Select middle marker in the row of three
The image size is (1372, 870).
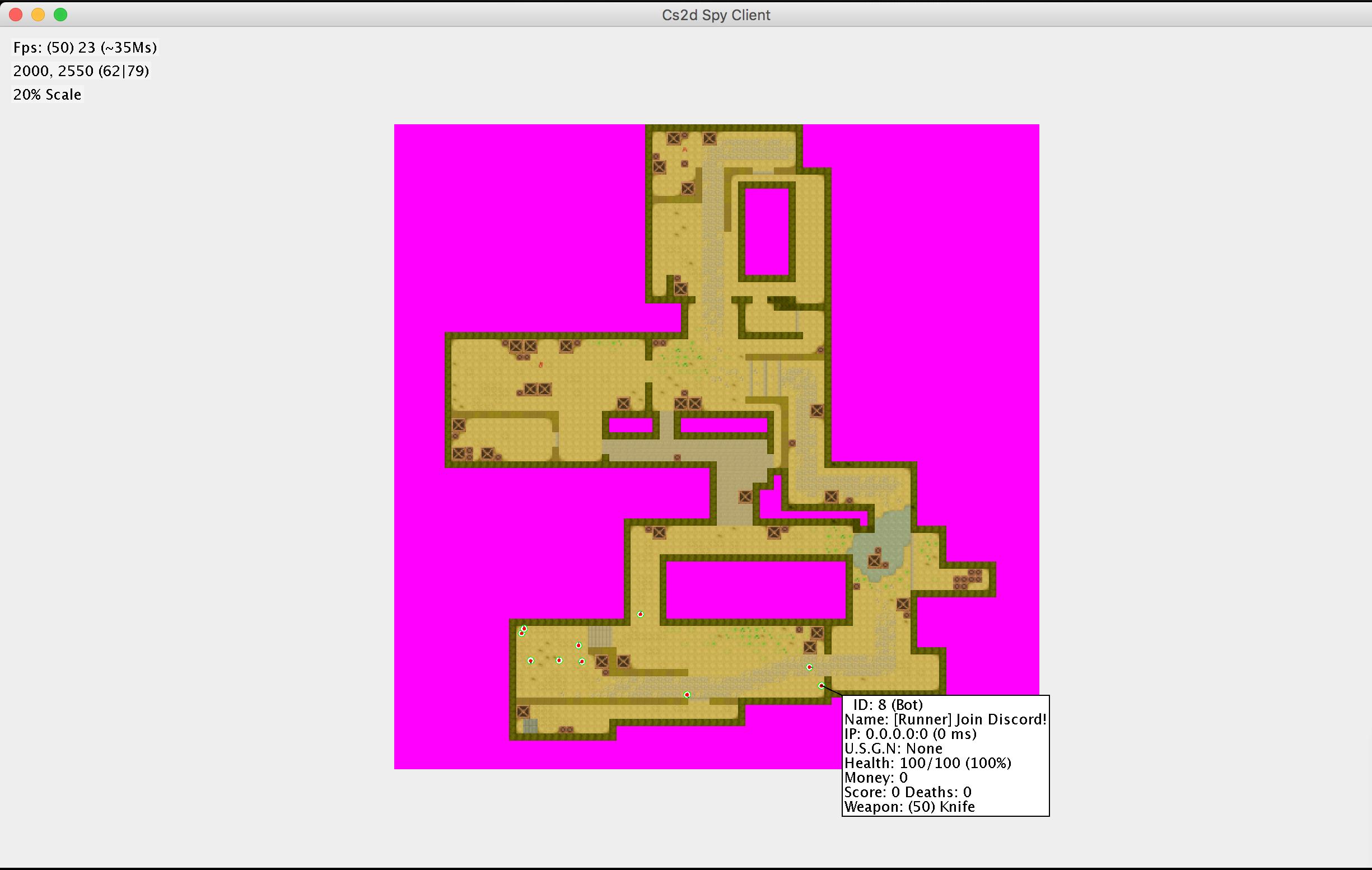click(559, 660)
